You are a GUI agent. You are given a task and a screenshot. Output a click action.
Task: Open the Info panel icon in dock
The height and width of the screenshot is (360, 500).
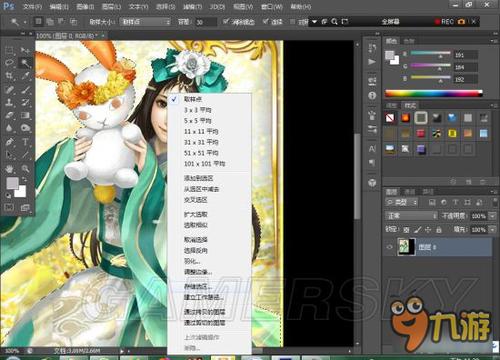(372, 96)
